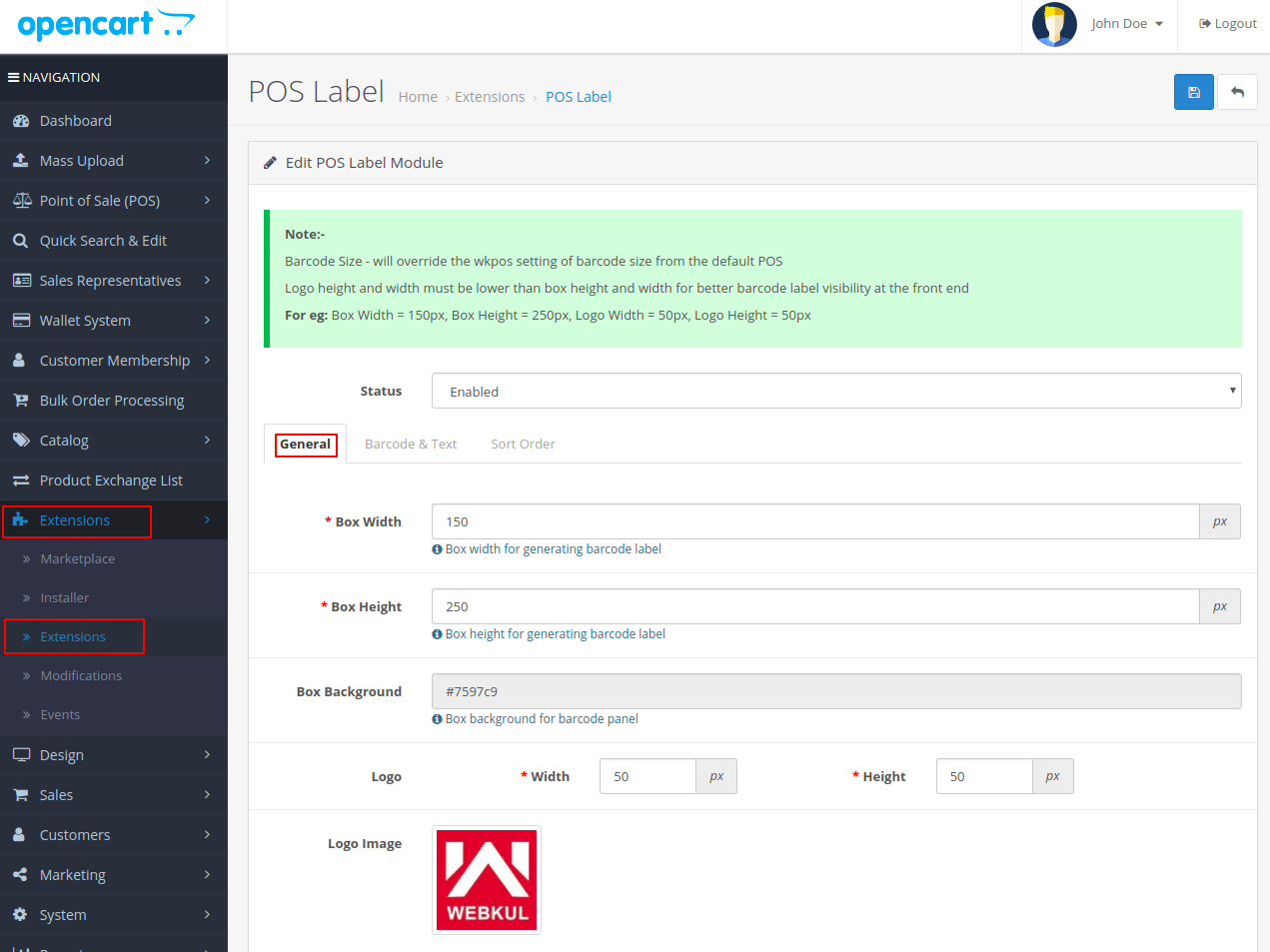
Task: Click the blue save floppy-disk icon
Action: (1194, 92)
